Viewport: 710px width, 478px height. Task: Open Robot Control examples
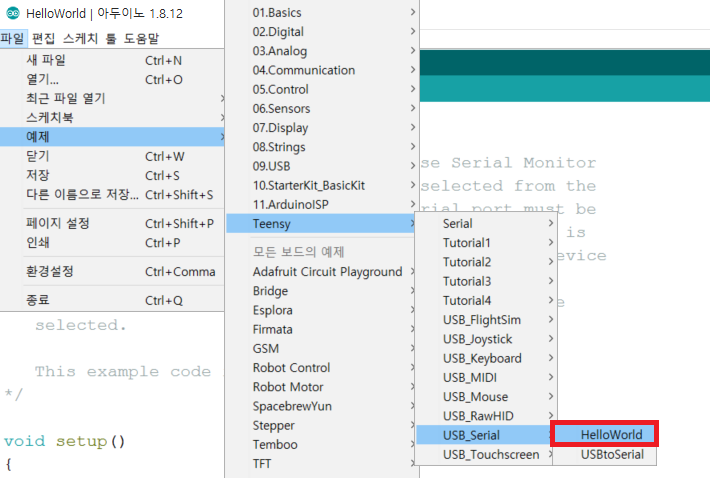click(321, 368)
